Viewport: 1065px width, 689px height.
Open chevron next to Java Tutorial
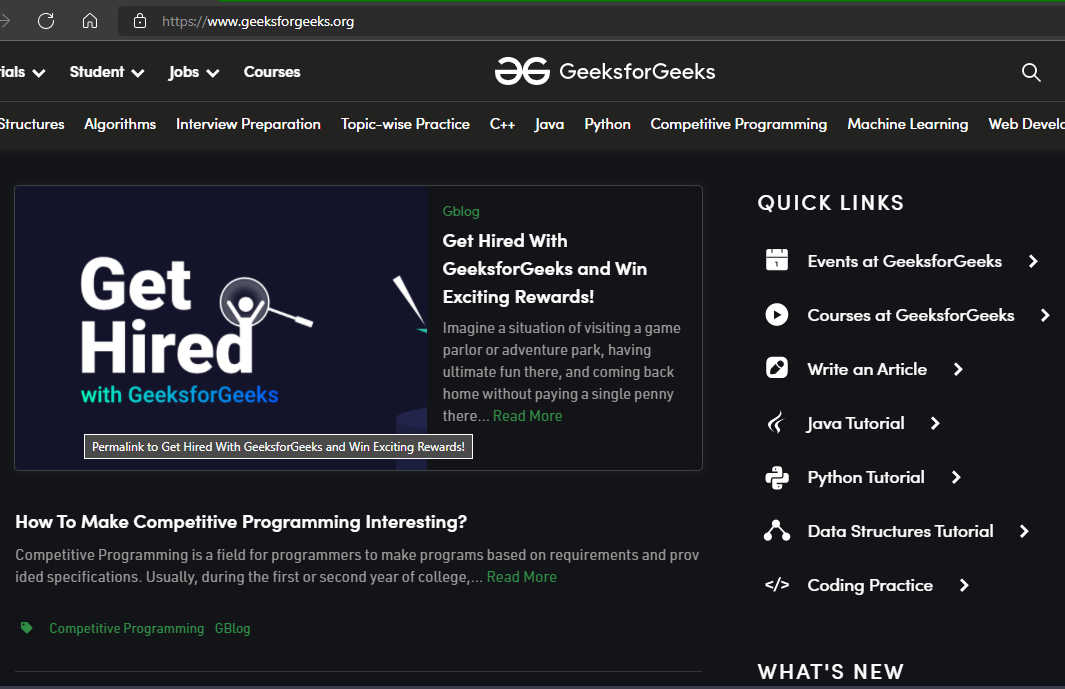pos(935,423)
